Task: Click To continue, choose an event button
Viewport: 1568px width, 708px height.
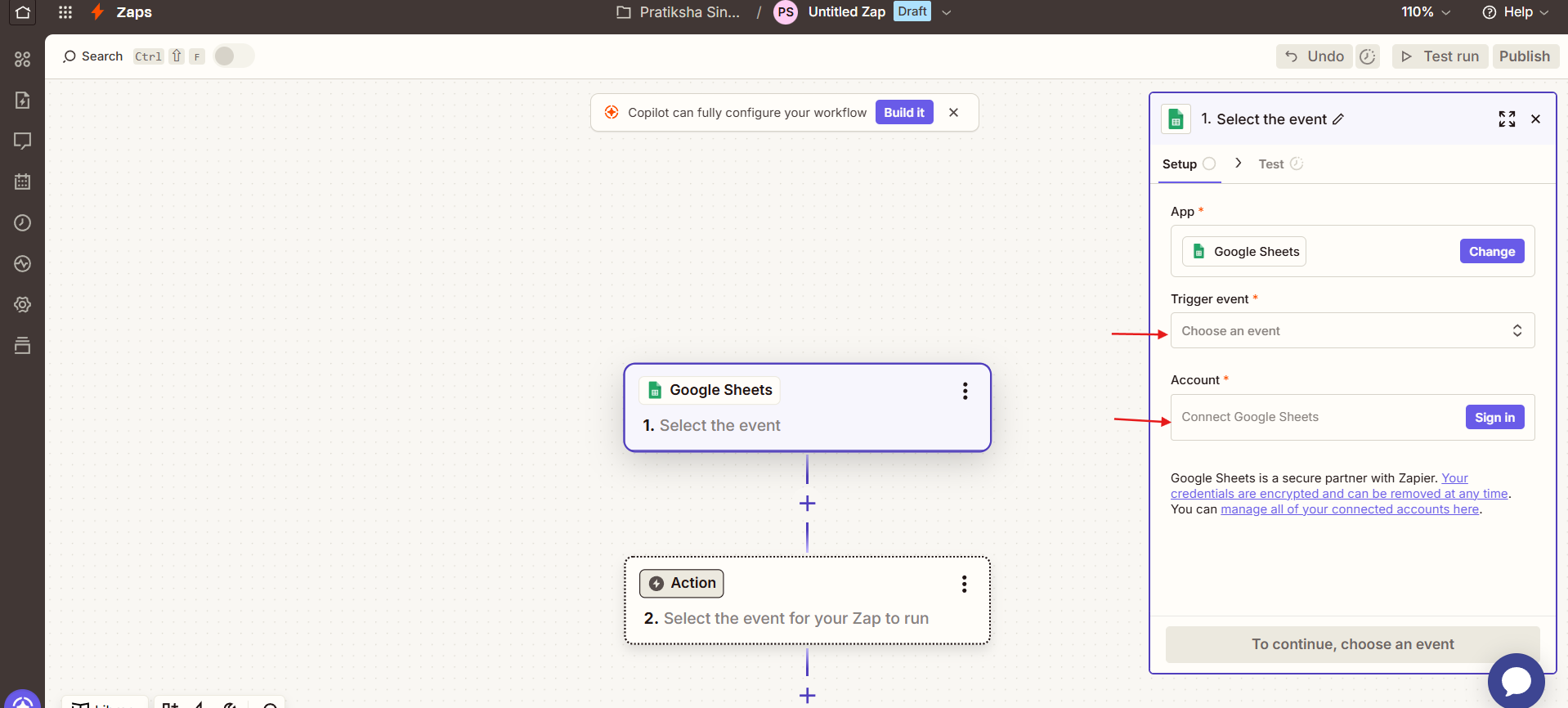Action: tap(1352, 644)
